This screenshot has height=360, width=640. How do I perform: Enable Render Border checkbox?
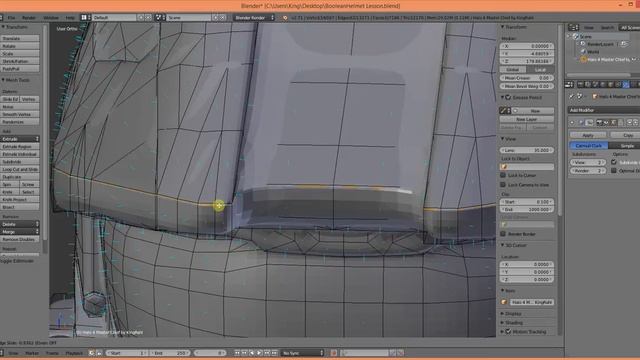503,234
